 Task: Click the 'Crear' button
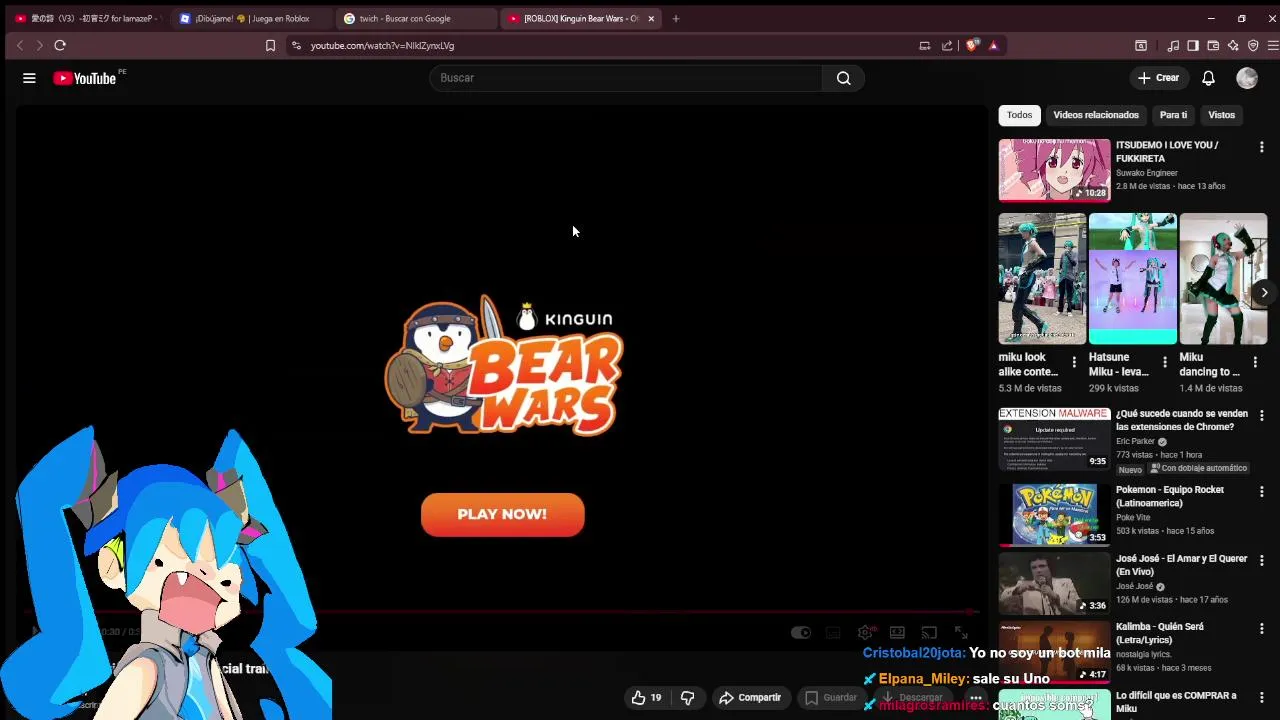tap(1158, 78)
